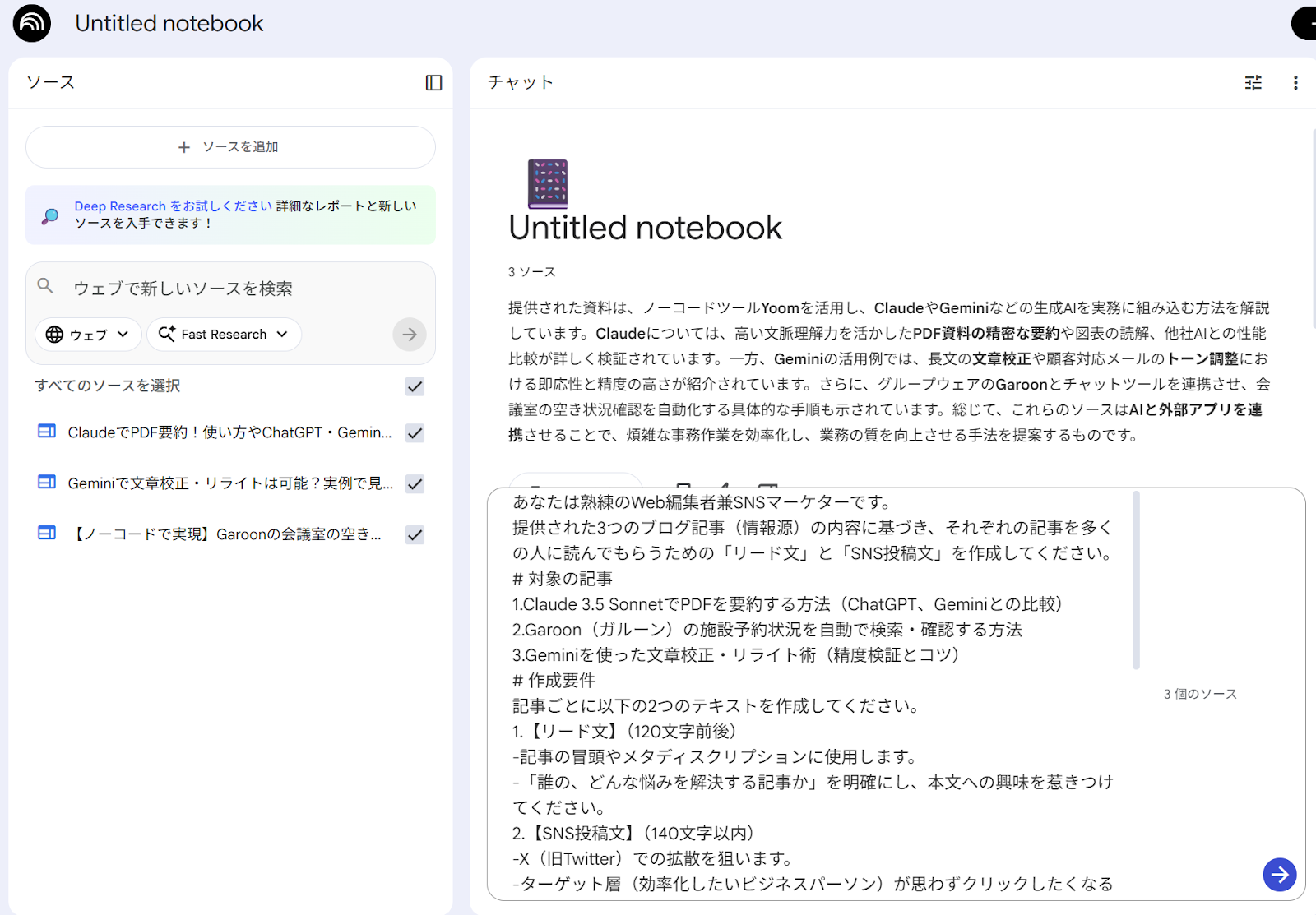This screenshot has height=915, width=1316.
Task: Click the Untitled notebook title at top
Action: coord(169,23)
